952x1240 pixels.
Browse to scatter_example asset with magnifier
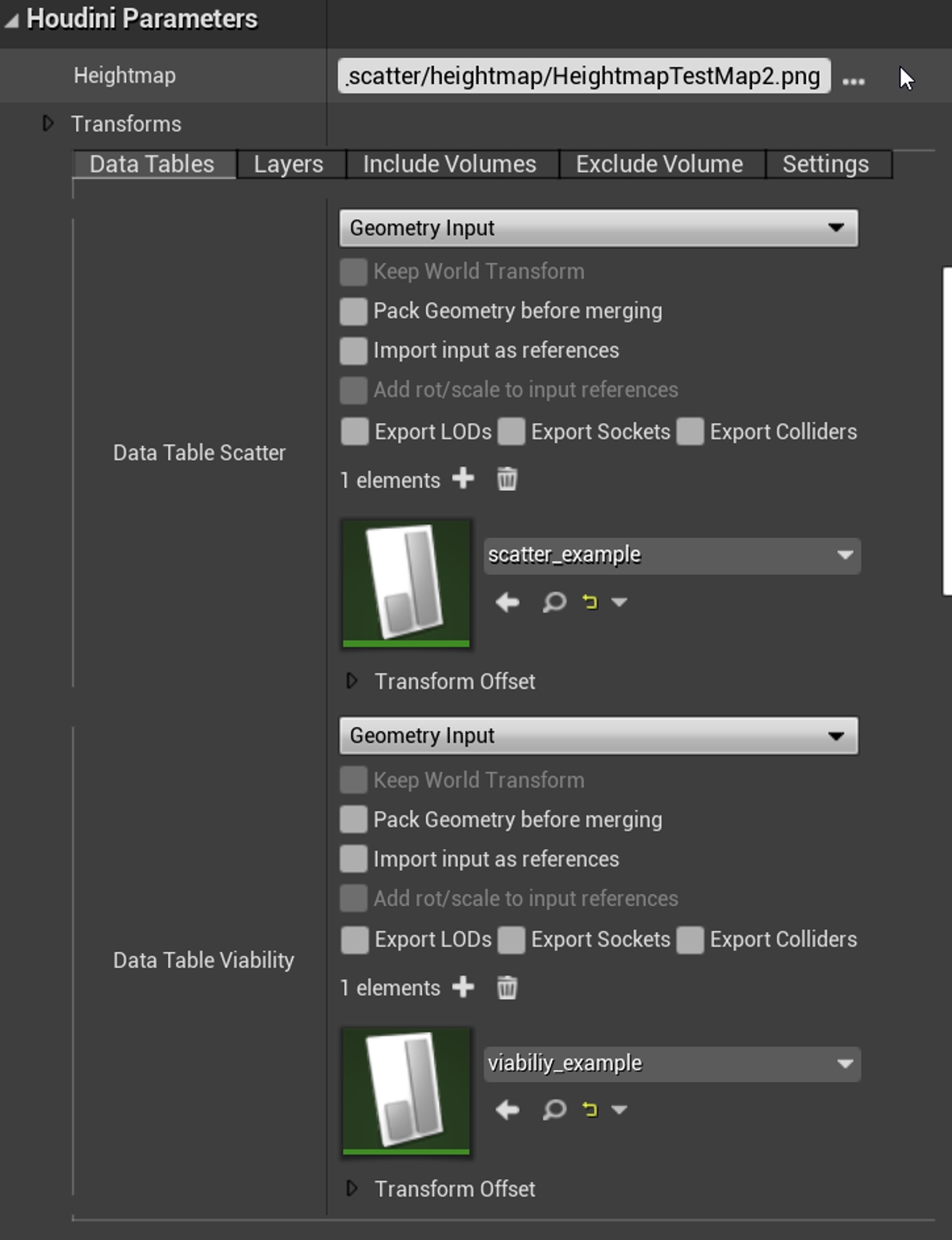coord(555,602)
